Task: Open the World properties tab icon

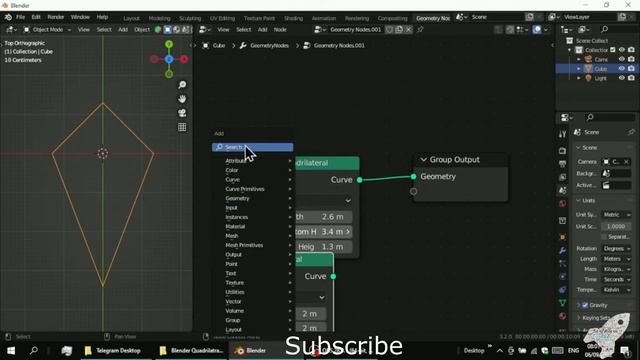Action: [x=562, y=204]
